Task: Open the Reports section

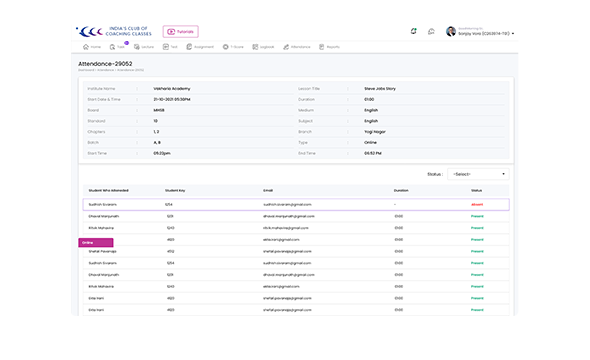Action: 329,47
